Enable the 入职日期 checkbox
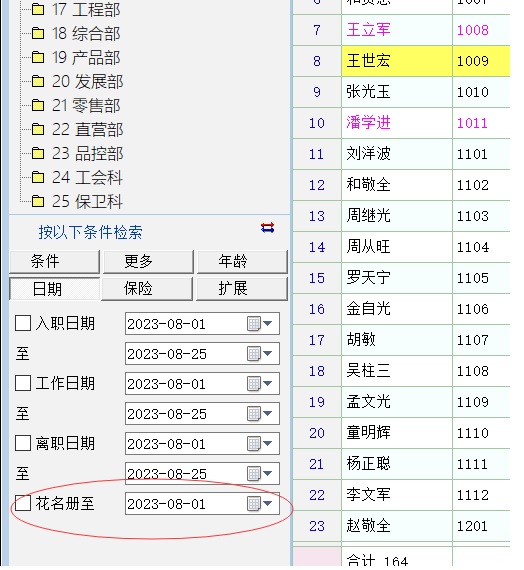Screen dimensions: 524x570 pyautogui.click(x=23, y=323)
